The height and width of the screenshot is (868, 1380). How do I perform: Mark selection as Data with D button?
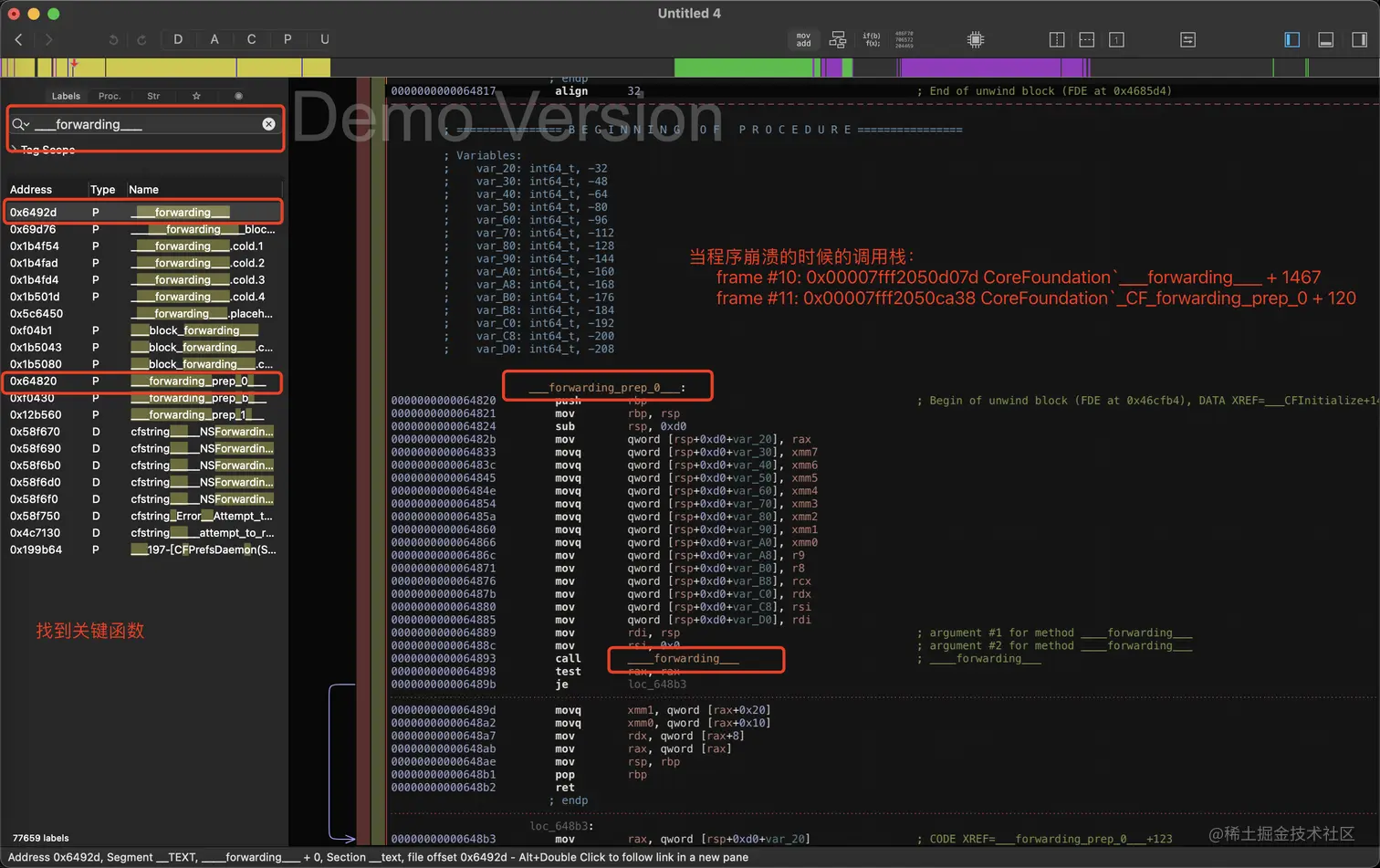pyautogui.click(x=178, y=39)
